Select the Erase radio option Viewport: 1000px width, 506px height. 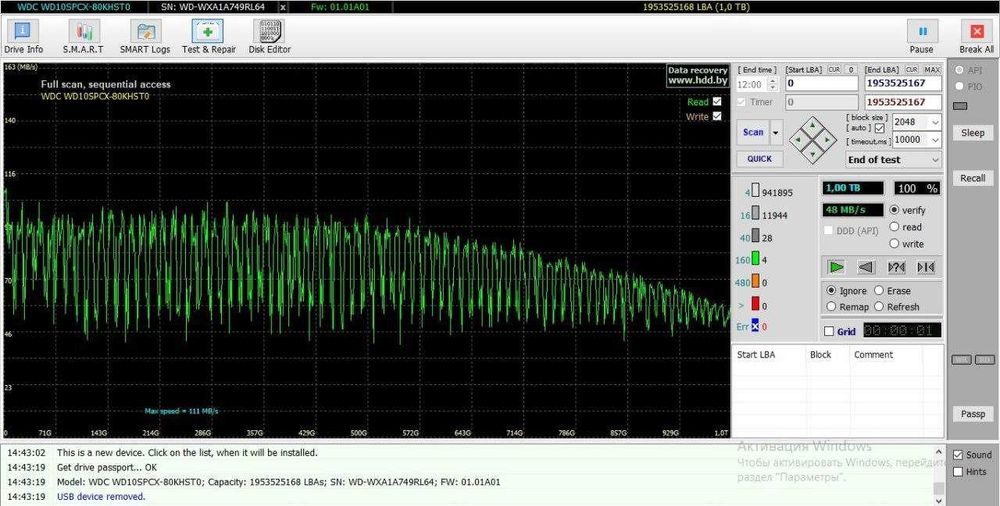pos(878,290)
